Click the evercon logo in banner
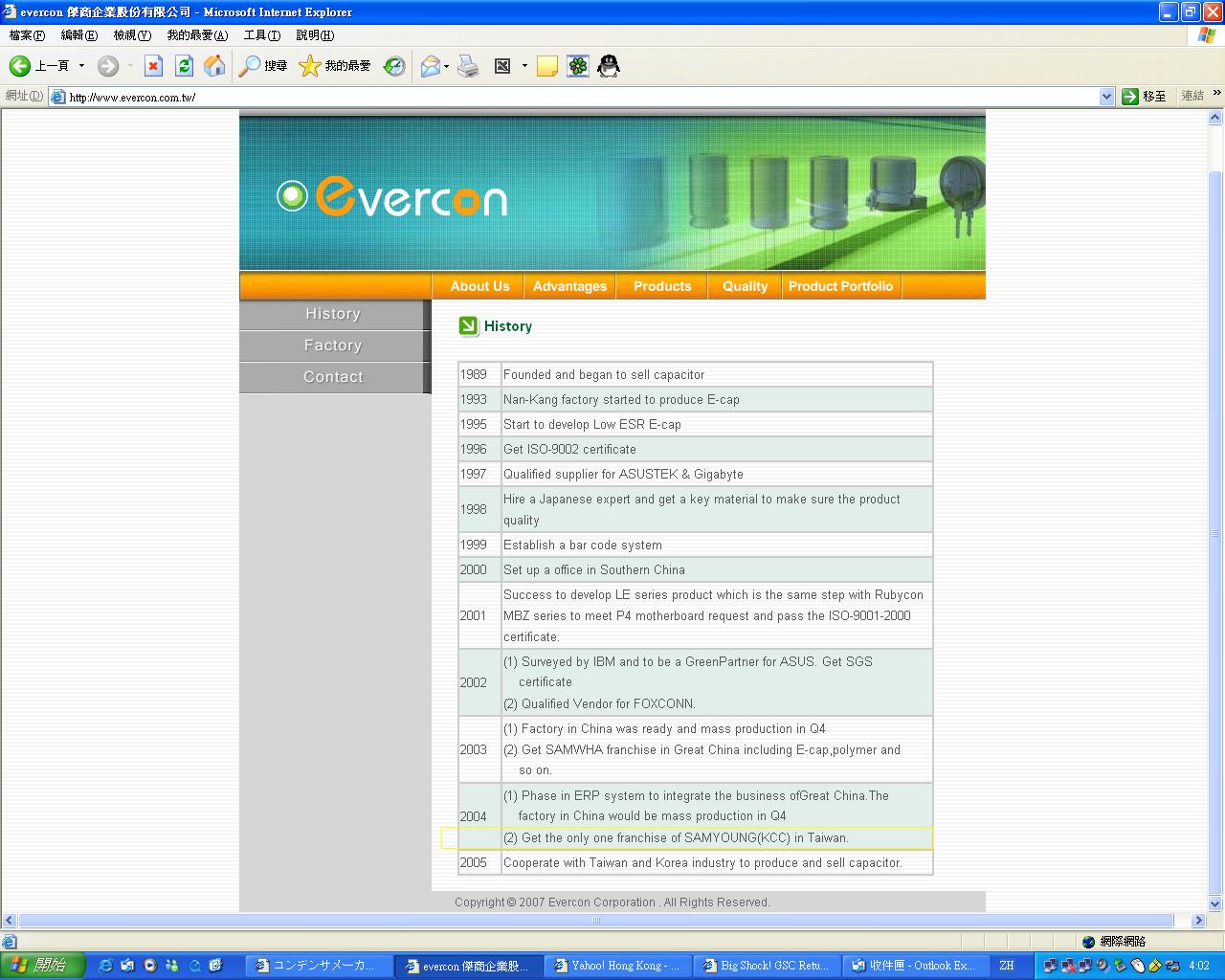The image size is (1225, 980). 391,196
